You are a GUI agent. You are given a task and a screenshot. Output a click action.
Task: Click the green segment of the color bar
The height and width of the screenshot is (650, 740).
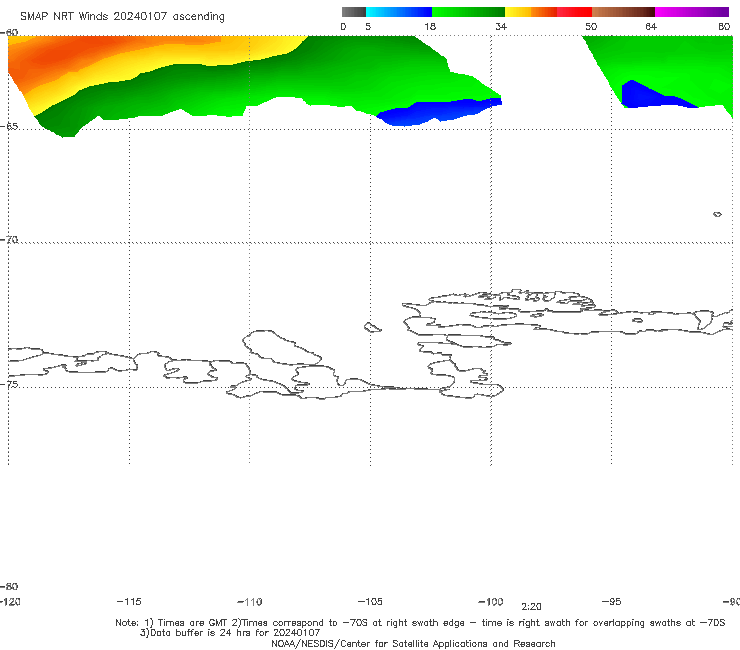(468, 12)
